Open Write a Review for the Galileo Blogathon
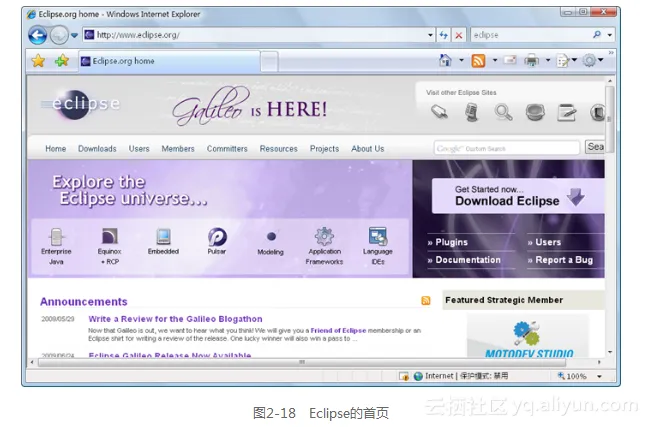Screen dimensions: 649x427 click(x=175, y=319)
